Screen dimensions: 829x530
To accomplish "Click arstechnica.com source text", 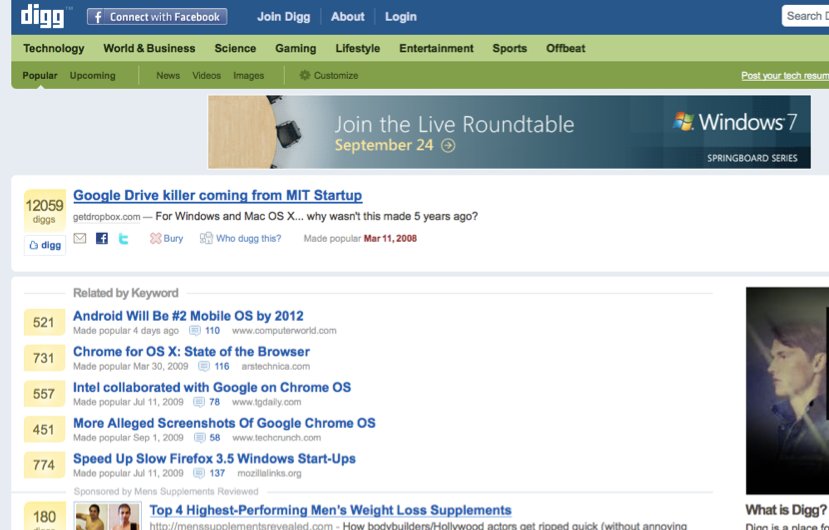I will pyautogui.click(x=276, y=366).
